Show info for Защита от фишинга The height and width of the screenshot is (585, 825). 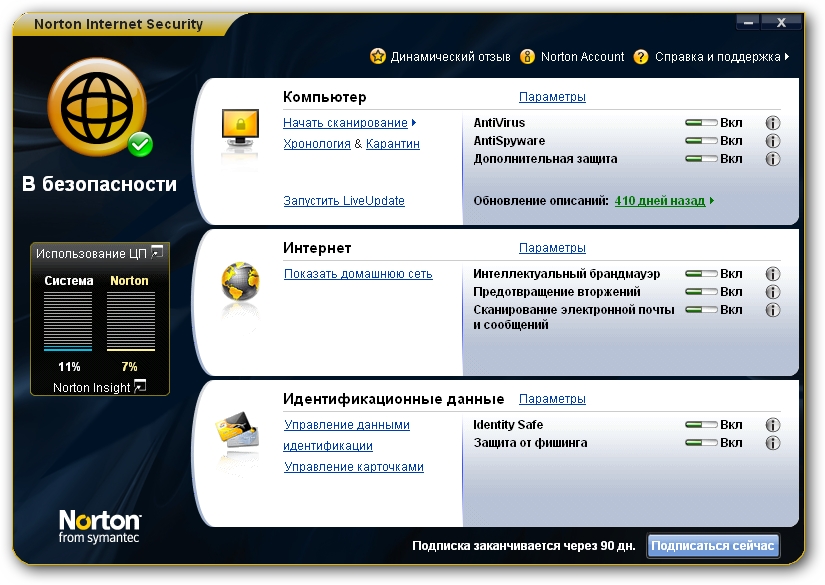point(772,443)
